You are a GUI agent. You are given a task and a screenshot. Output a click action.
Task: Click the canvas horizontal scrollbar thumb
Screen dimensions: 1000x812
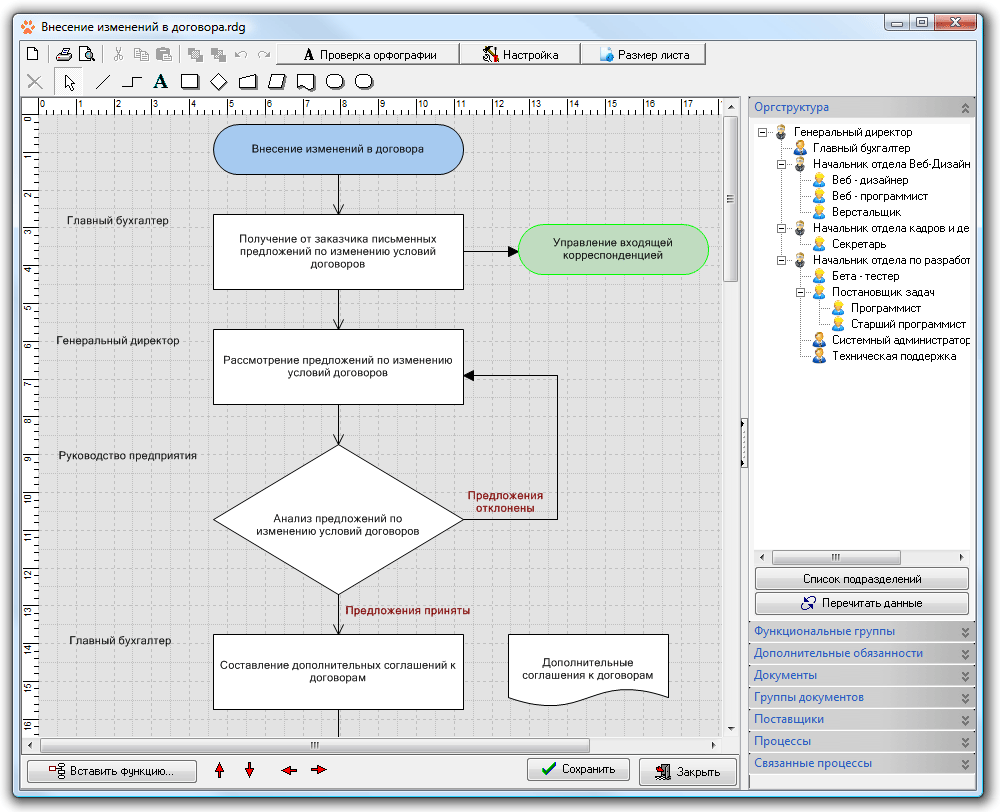(315, 745)
